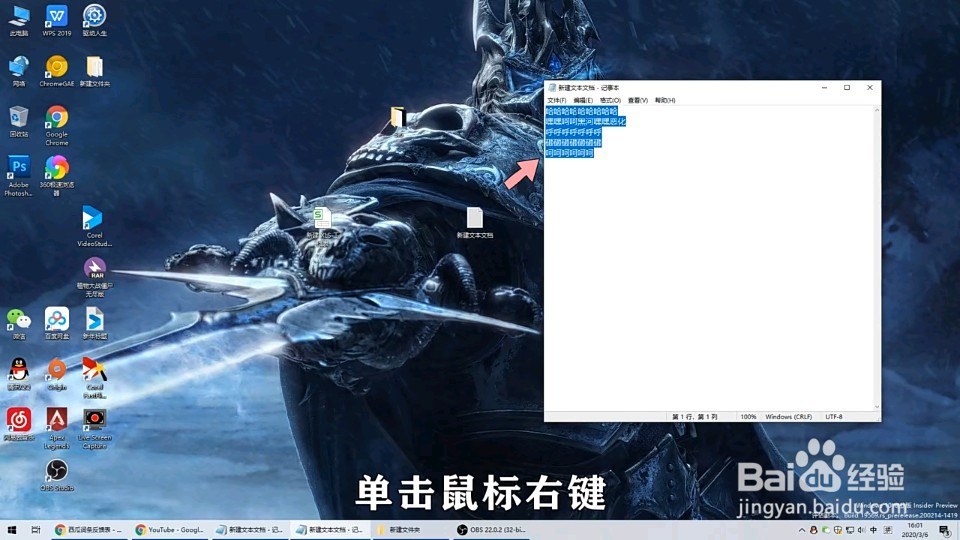
Task: Click the volume icon in system tray
Action: tap(861, 530)
